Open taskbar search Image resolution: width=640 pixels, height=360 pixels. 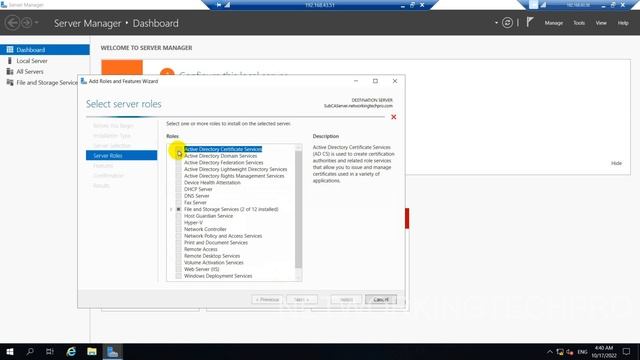coord(30,351)
